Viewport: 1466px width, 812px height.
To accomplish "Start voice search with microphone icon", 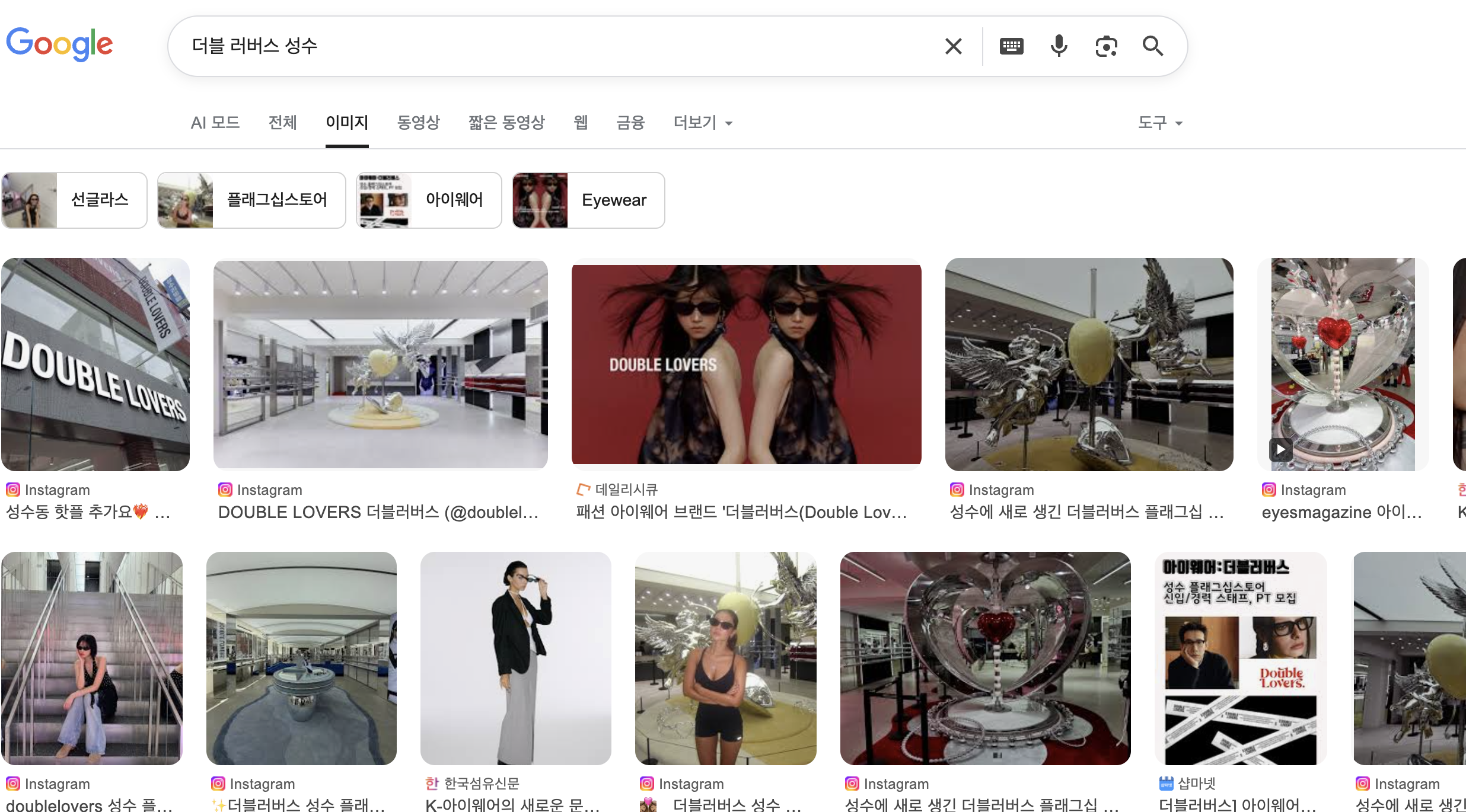I will click(1059, 46).
